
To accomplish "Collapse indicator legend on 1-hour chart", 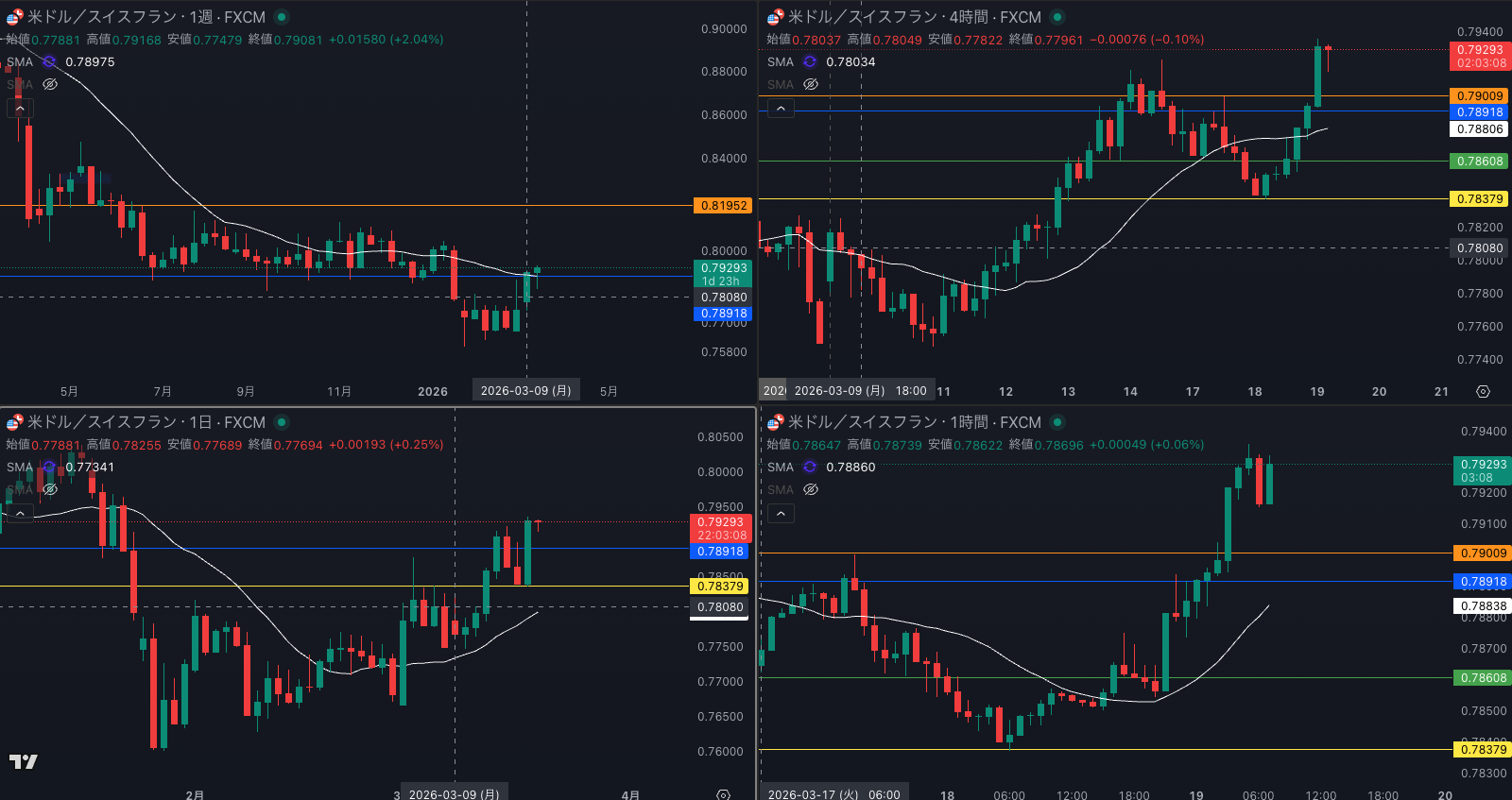I will pos(781,513).
